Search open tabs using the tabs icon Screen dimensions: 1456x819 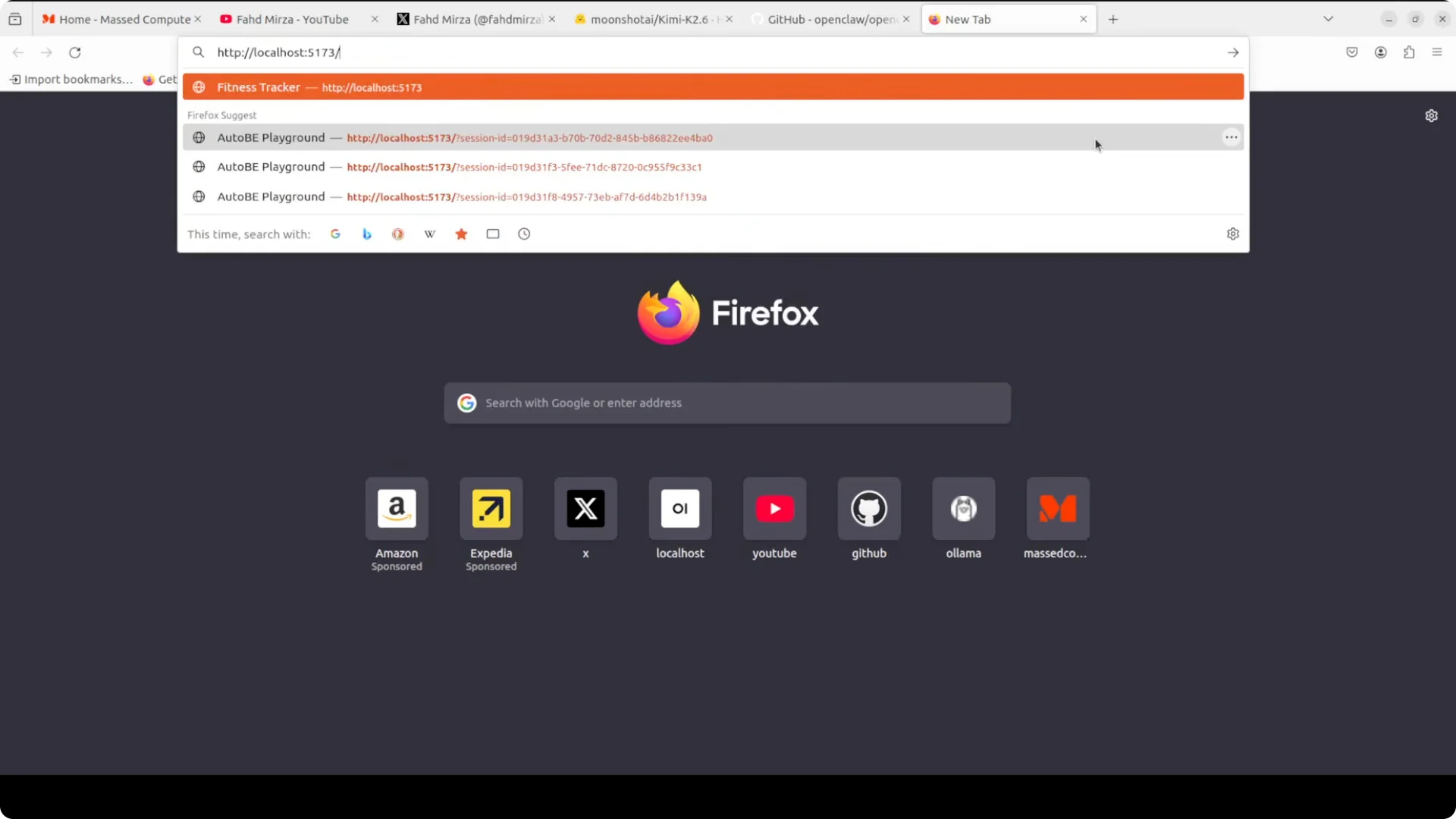pyautogui.click(x=493, y=234)
